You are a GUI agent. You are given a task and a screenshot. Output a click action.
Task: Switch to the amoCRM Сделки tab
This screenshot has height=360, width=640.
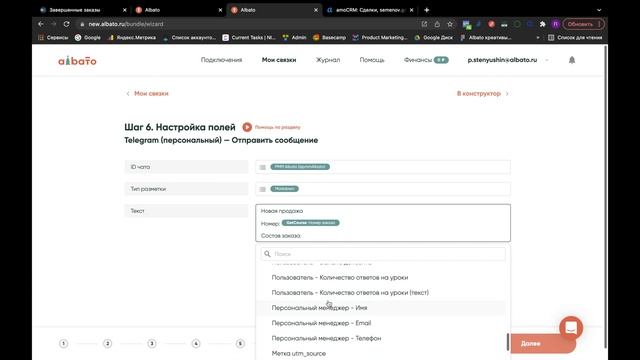point(369,10)
